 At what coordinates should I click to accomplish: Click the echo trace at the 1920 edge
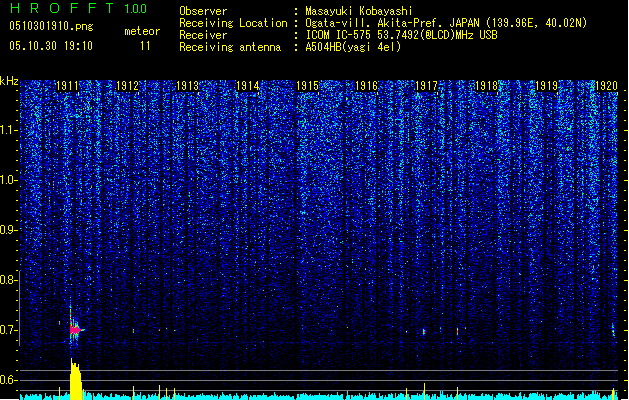click(613, 330)
